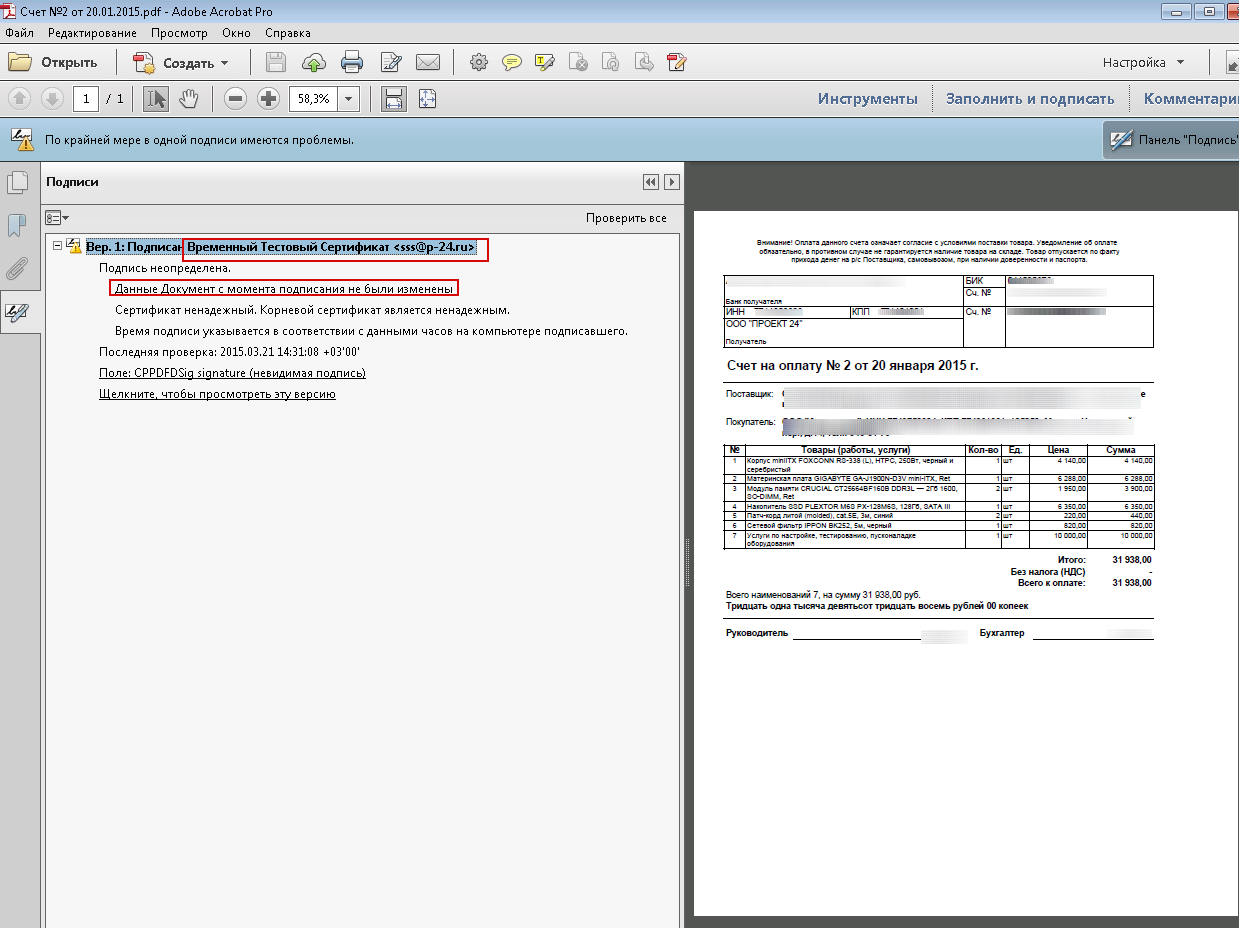Image resolution: width=1239 pixels, height=928 pixels.
Task: Click Последняя проверка timestamp line
Action: tap(229, 352)
